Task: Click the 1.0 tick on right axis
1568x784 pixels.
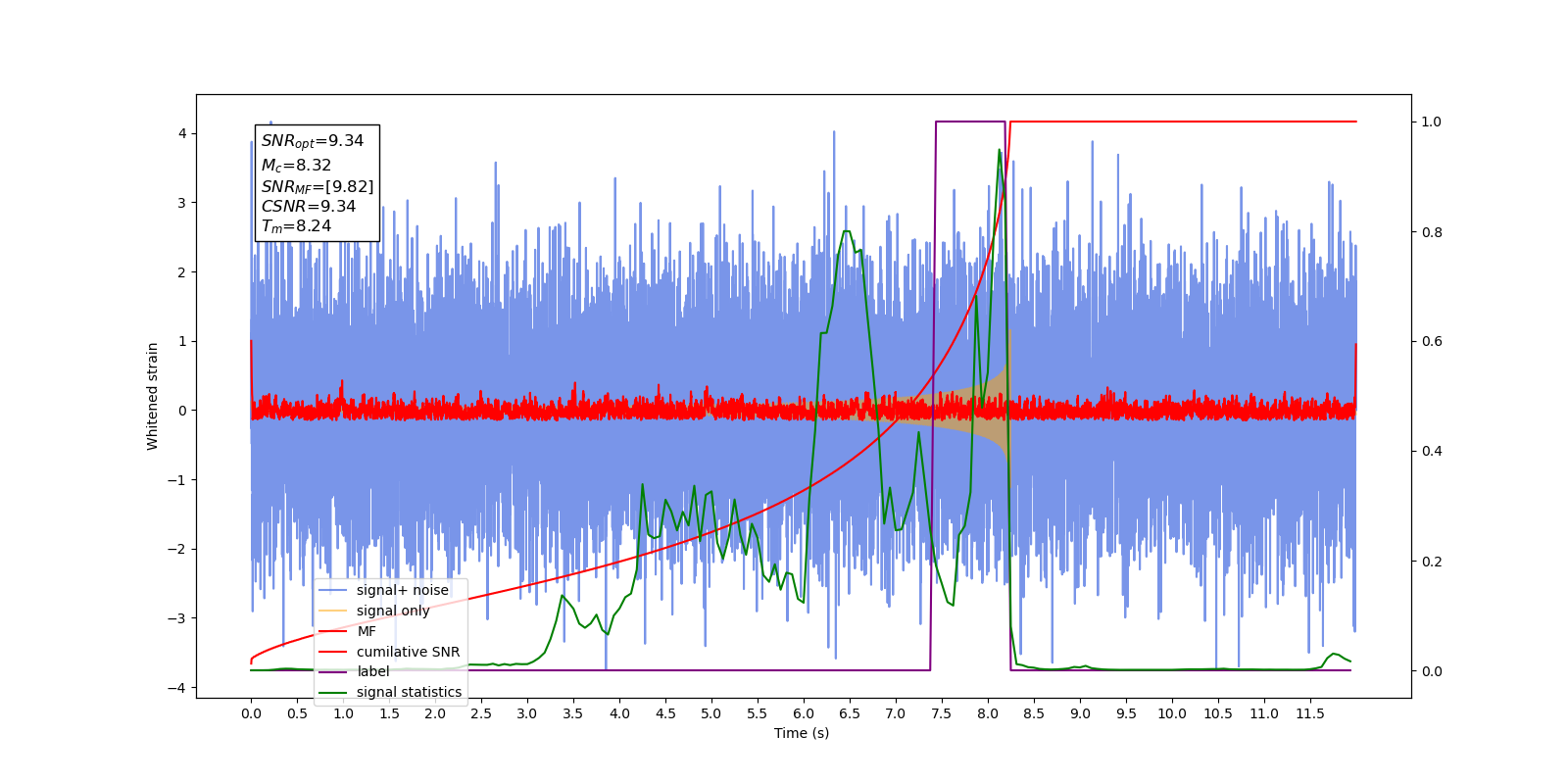Action: [x=1432, y=122]
